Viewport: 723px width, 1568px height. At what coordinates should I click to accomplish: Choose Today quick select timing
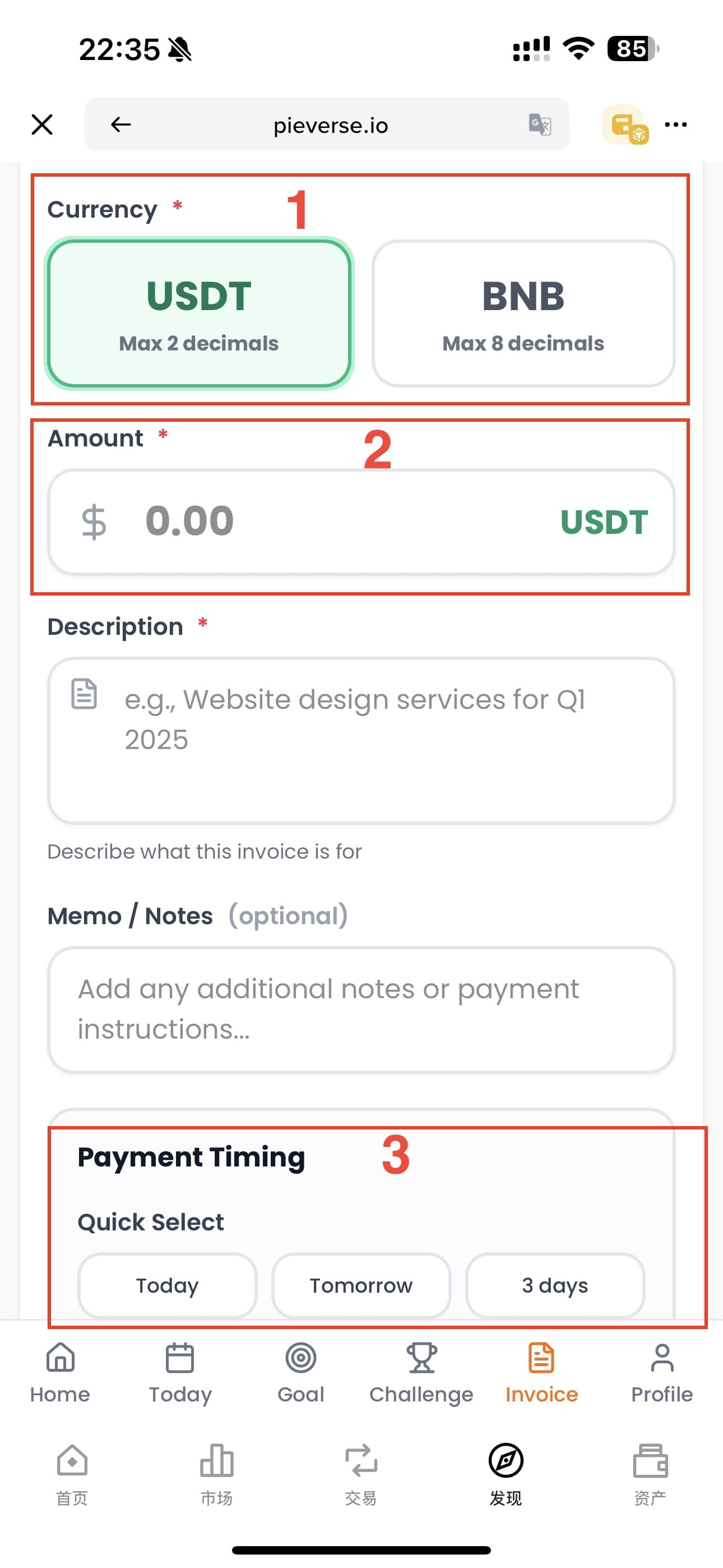tap(167, 1285)
